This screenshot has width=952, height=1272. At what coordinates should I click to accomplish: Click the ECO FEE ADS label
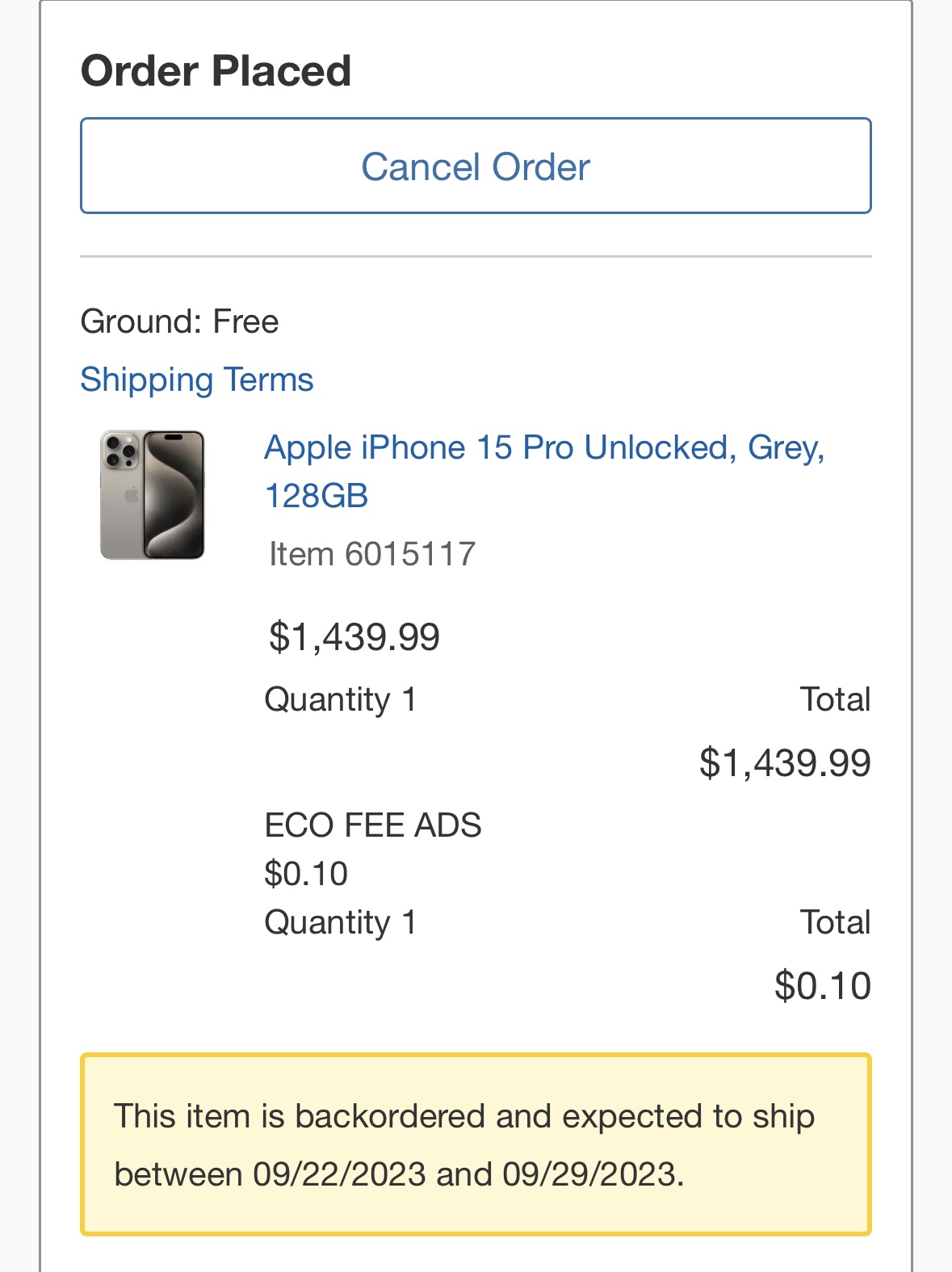[x=372, y=825]
